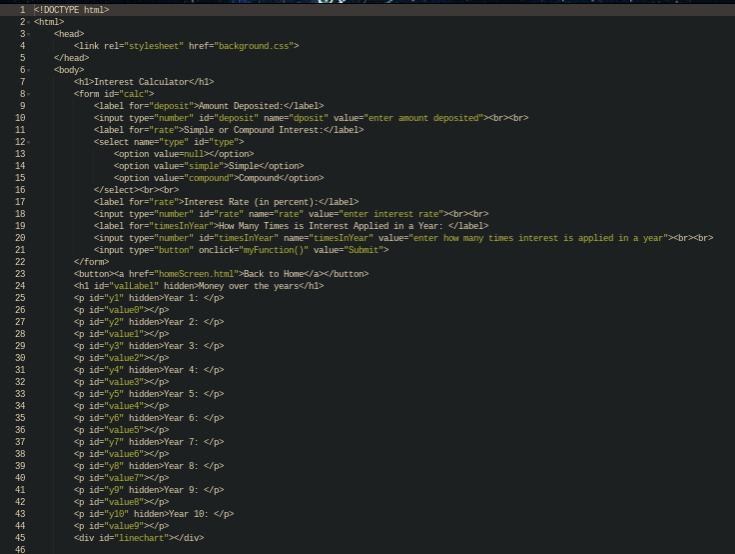
Task: Click the "value3" id string
Action: [x=126, y=382]
